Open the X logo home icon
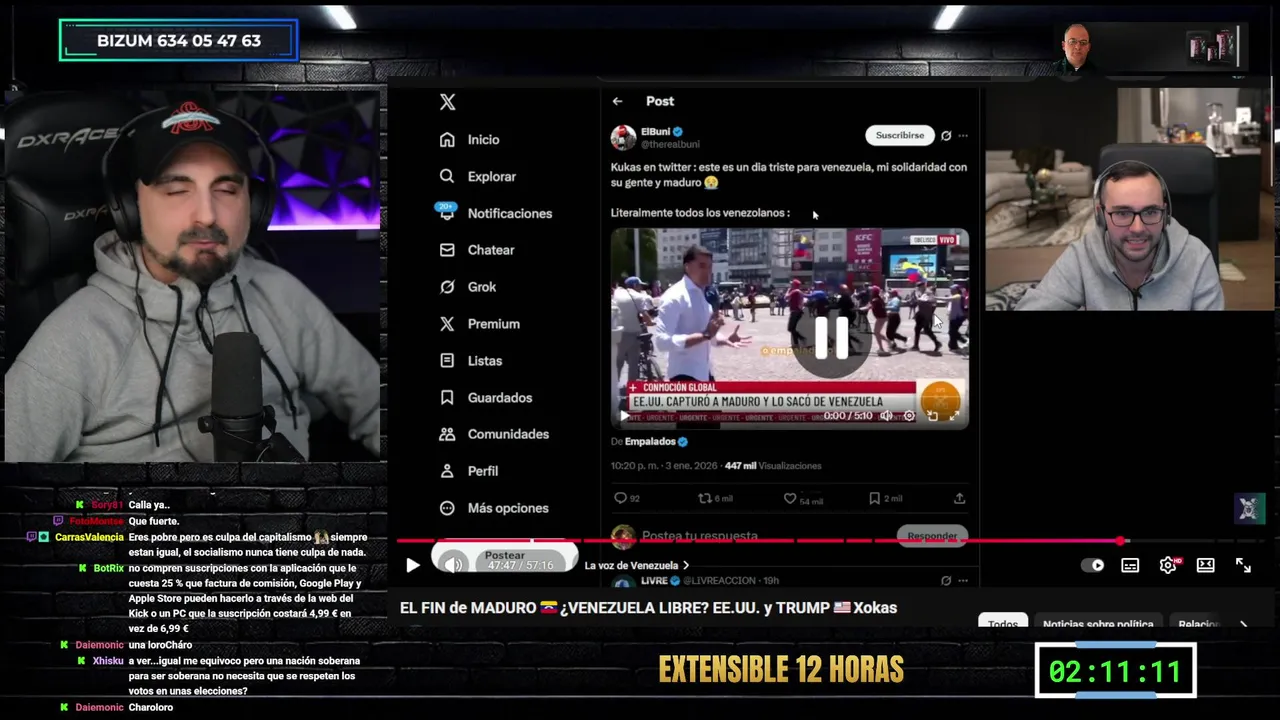 447,102
